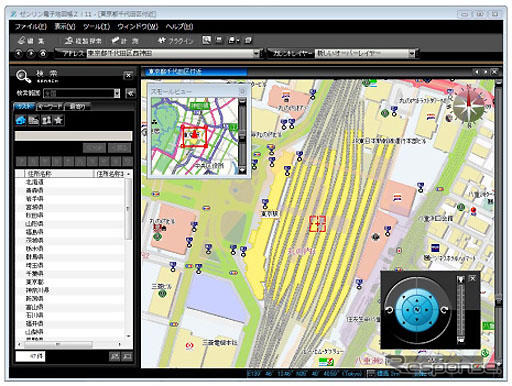Select the star favorites search icon
Image resolution: width=512 pixels, height=386 pixels.
coord(59,120)
